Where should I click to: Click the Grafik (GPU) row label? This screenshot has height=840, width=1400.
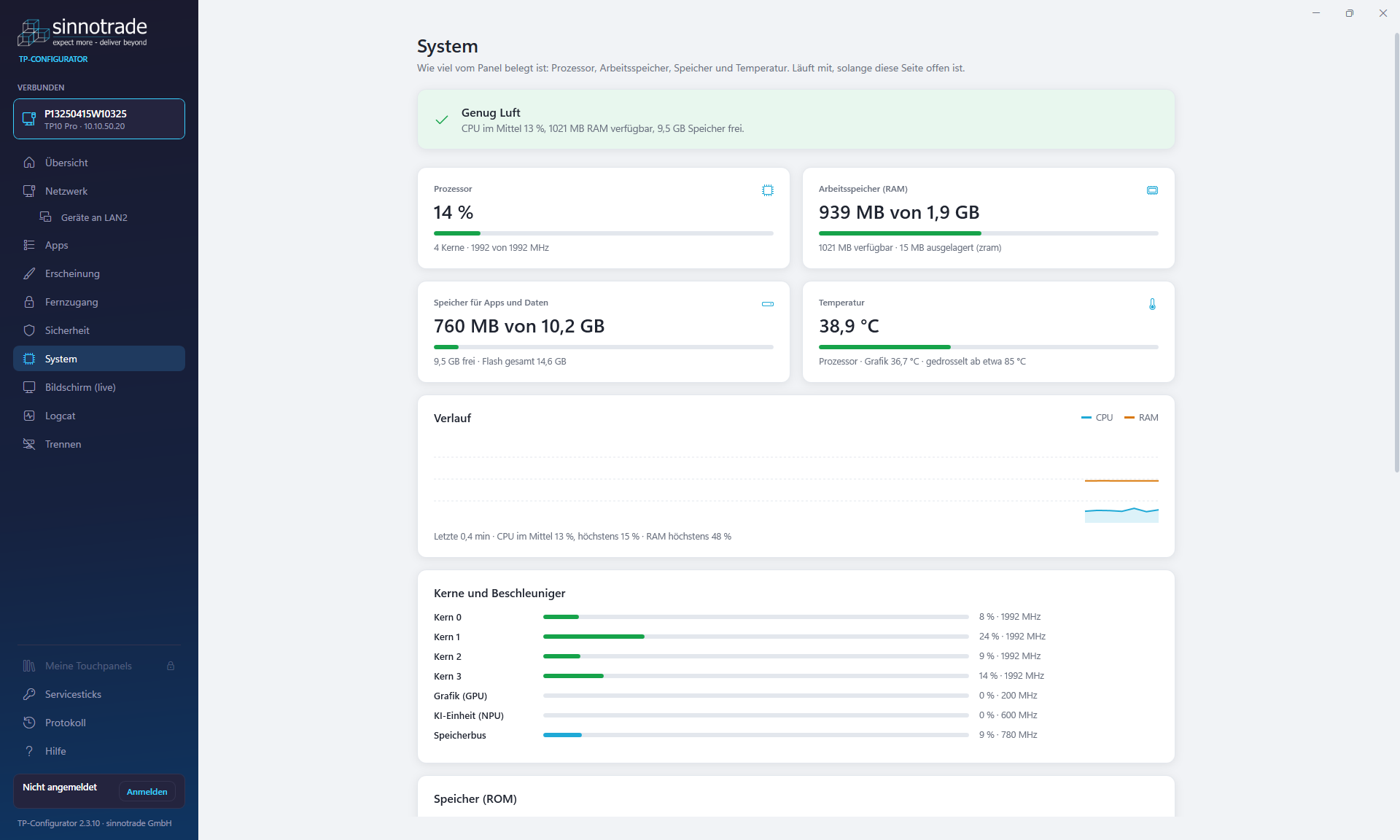[x=460, y=696]
